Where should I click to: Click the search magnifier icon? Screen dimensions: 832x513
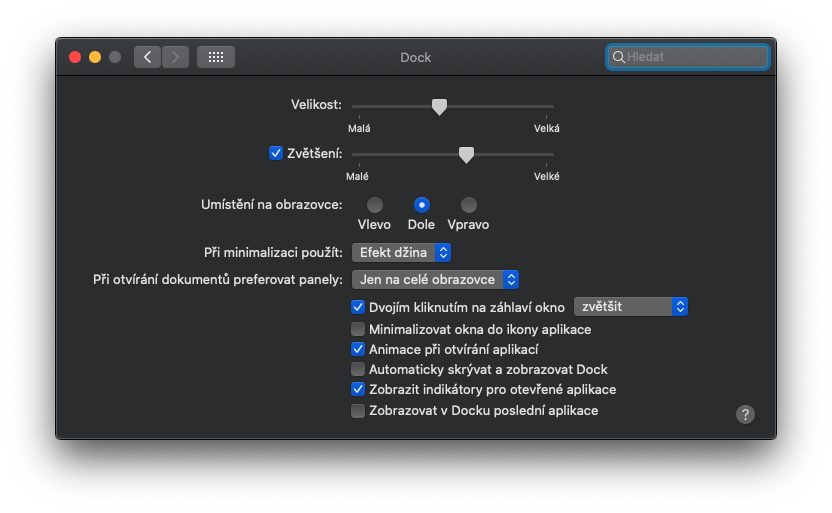619,57
